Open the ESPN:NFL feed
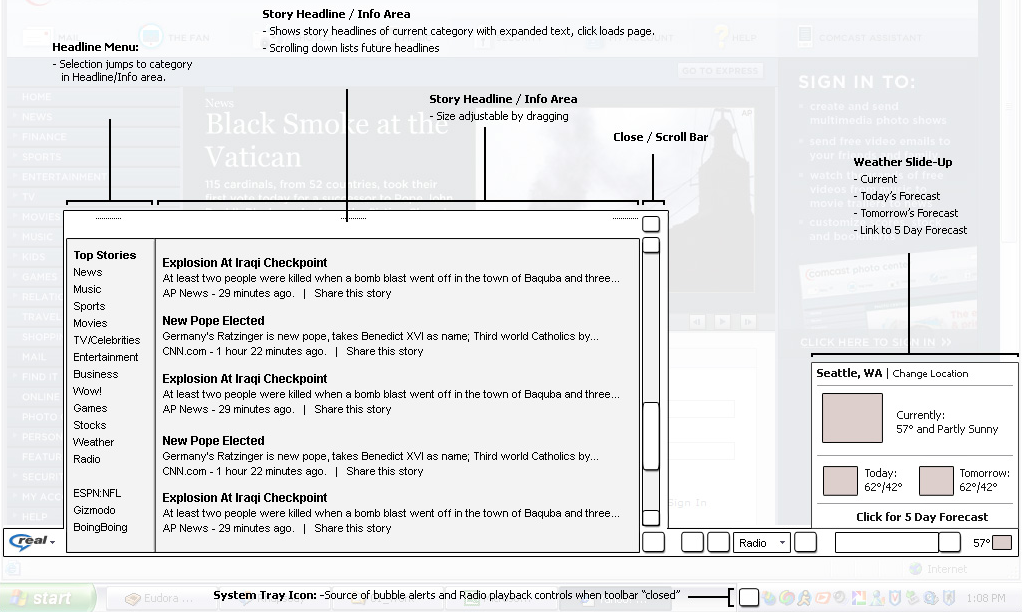This screenshot has width=1022, height=612. pos(97,493)
